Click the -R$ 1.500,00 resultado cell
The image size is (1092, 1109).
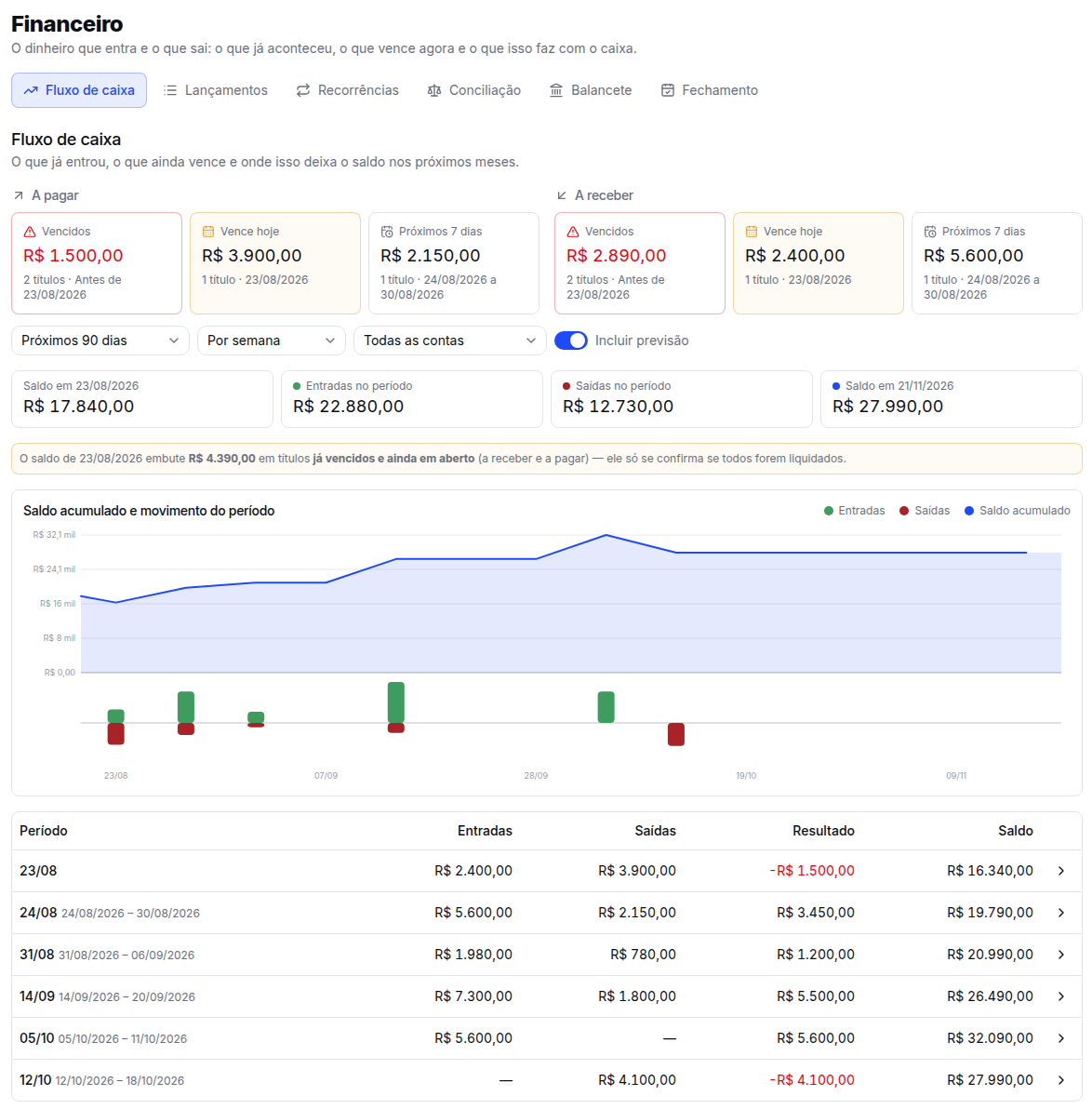pyautogui.click(x=812, y=872)
